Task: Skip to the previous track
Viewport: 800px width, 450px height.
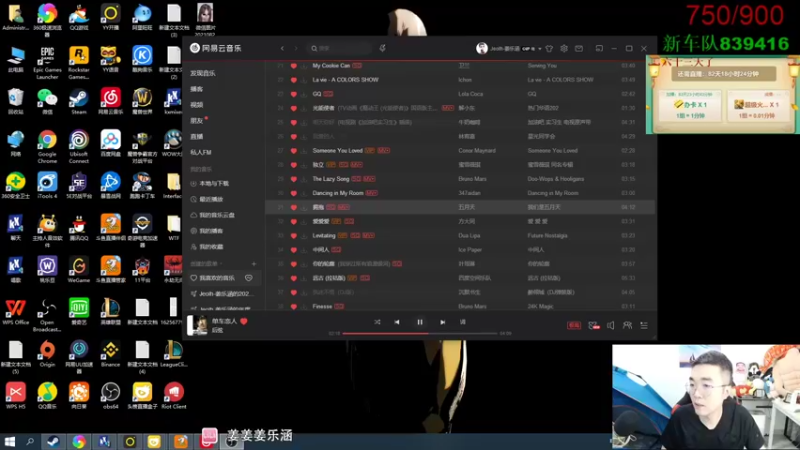Action: (397, 322)
